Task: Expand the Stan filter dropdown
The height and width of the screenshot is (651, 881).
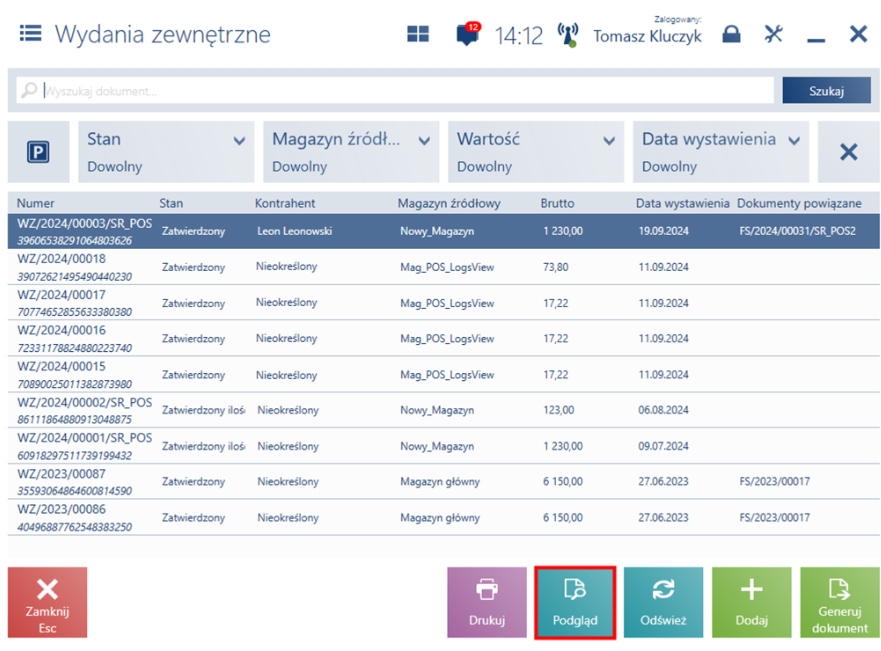Action: pos(166,152)
